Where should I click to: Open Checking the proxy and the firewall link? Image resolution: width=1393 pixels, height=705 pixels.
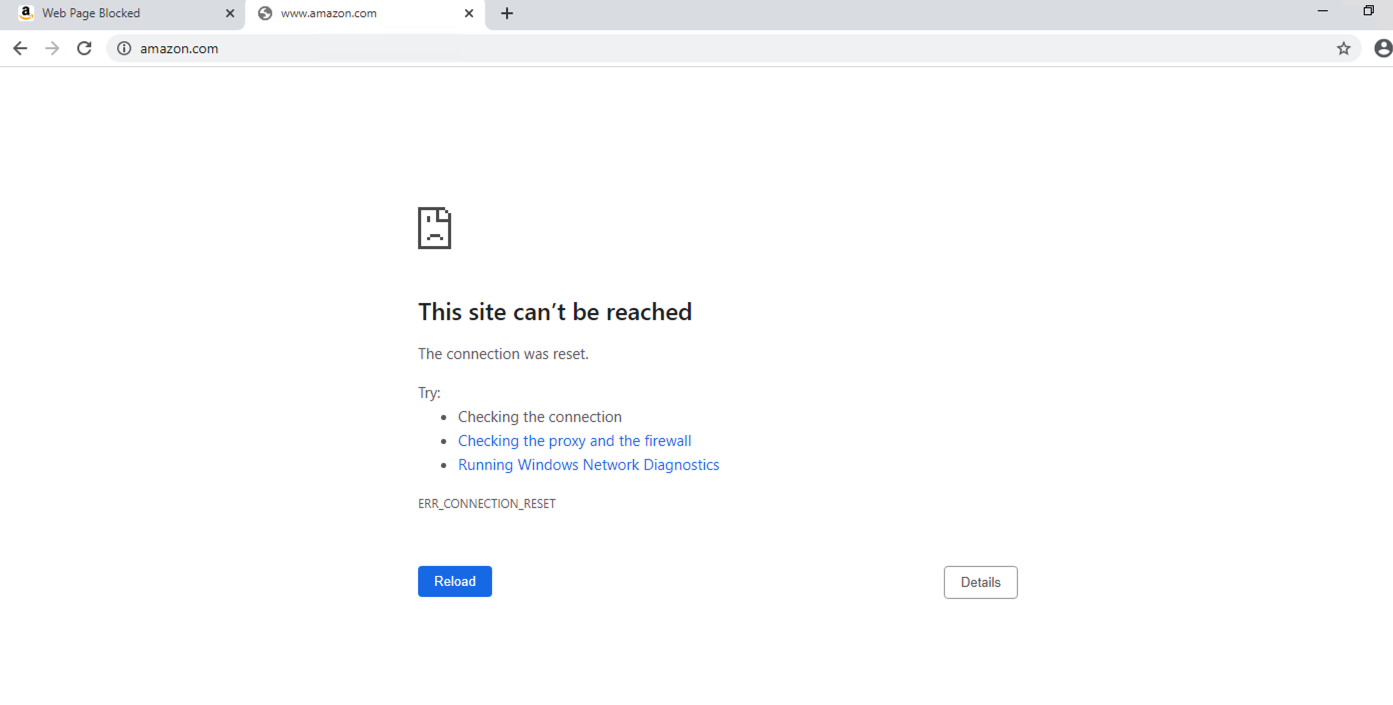574,441
